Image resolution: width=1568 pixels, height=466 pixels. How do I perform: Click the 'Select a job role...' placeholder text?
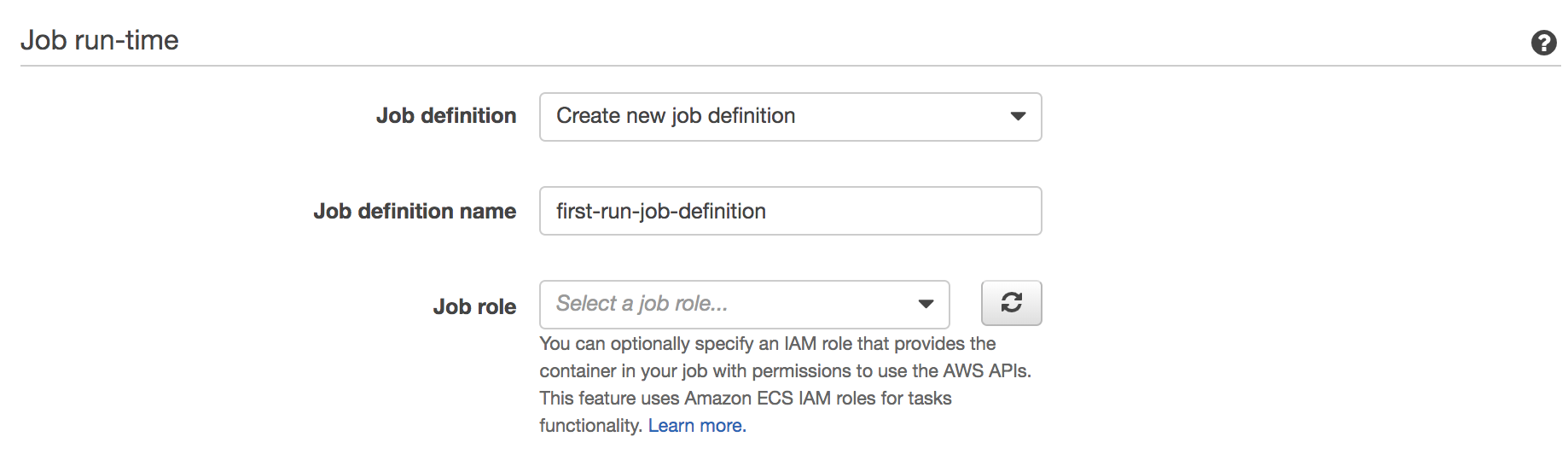tap(642, 304)
